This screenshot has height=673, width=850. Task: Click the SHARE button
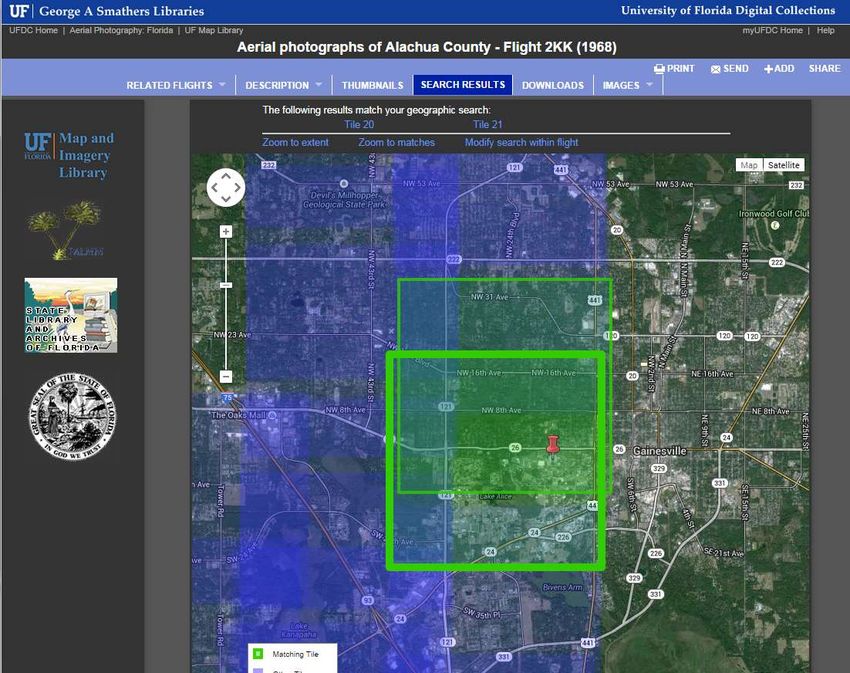coord(825,69)
